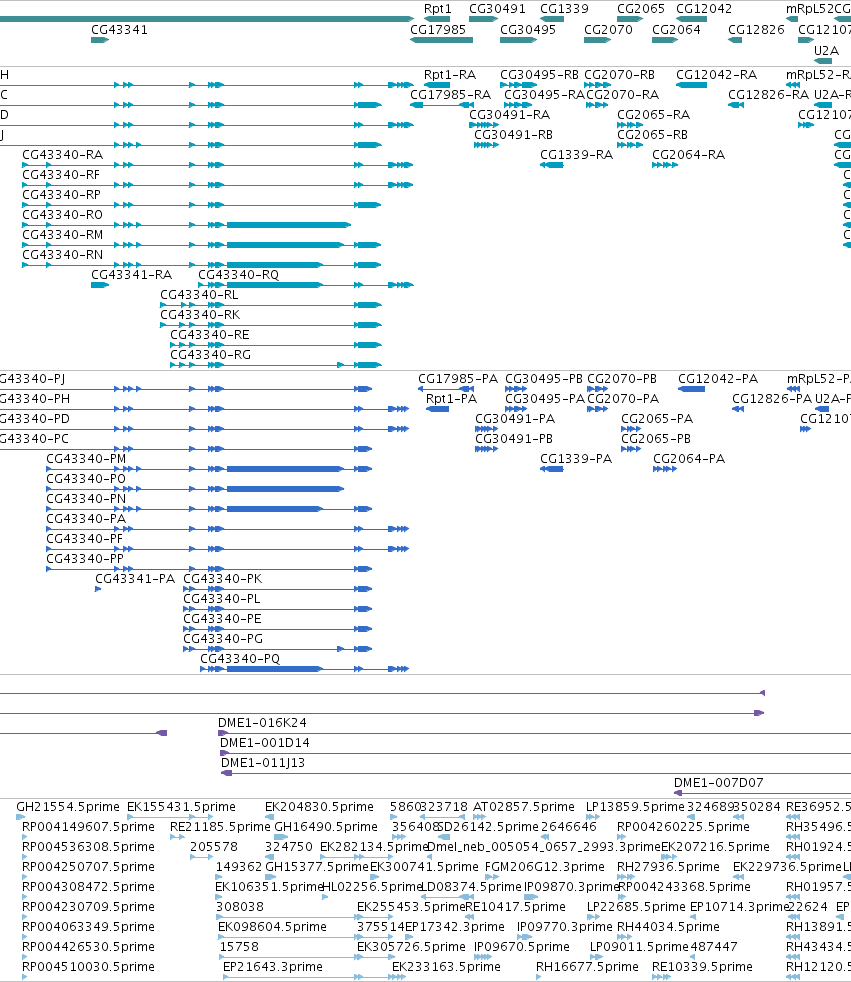Click the CG12826 gene label
851x982 pixels.
point(756,29)
